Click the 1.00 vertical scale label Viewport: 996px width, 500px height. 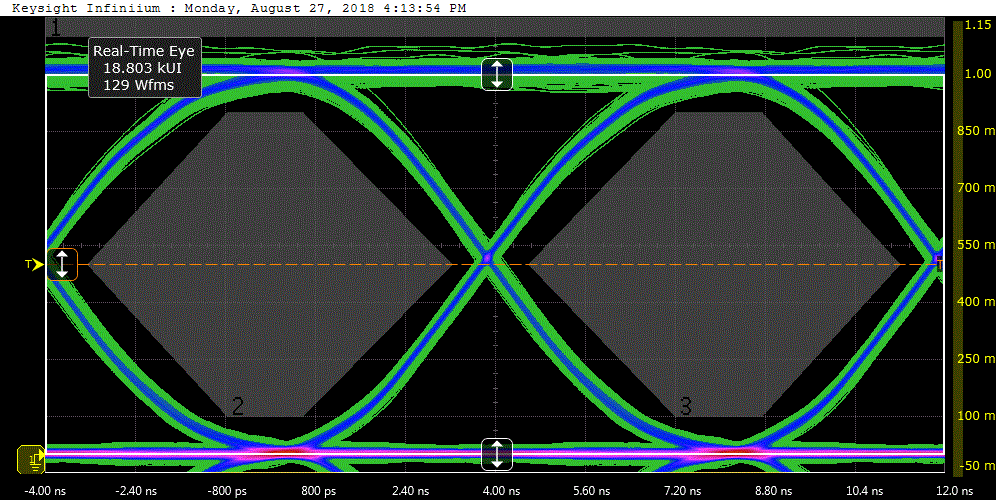978,74
